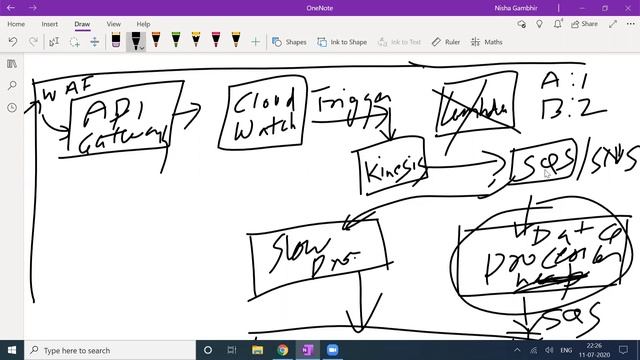640x360 pixels.
Task: Click the account name Nisha Gambhir
Action: pyautogui.click(x=516, y=8)
